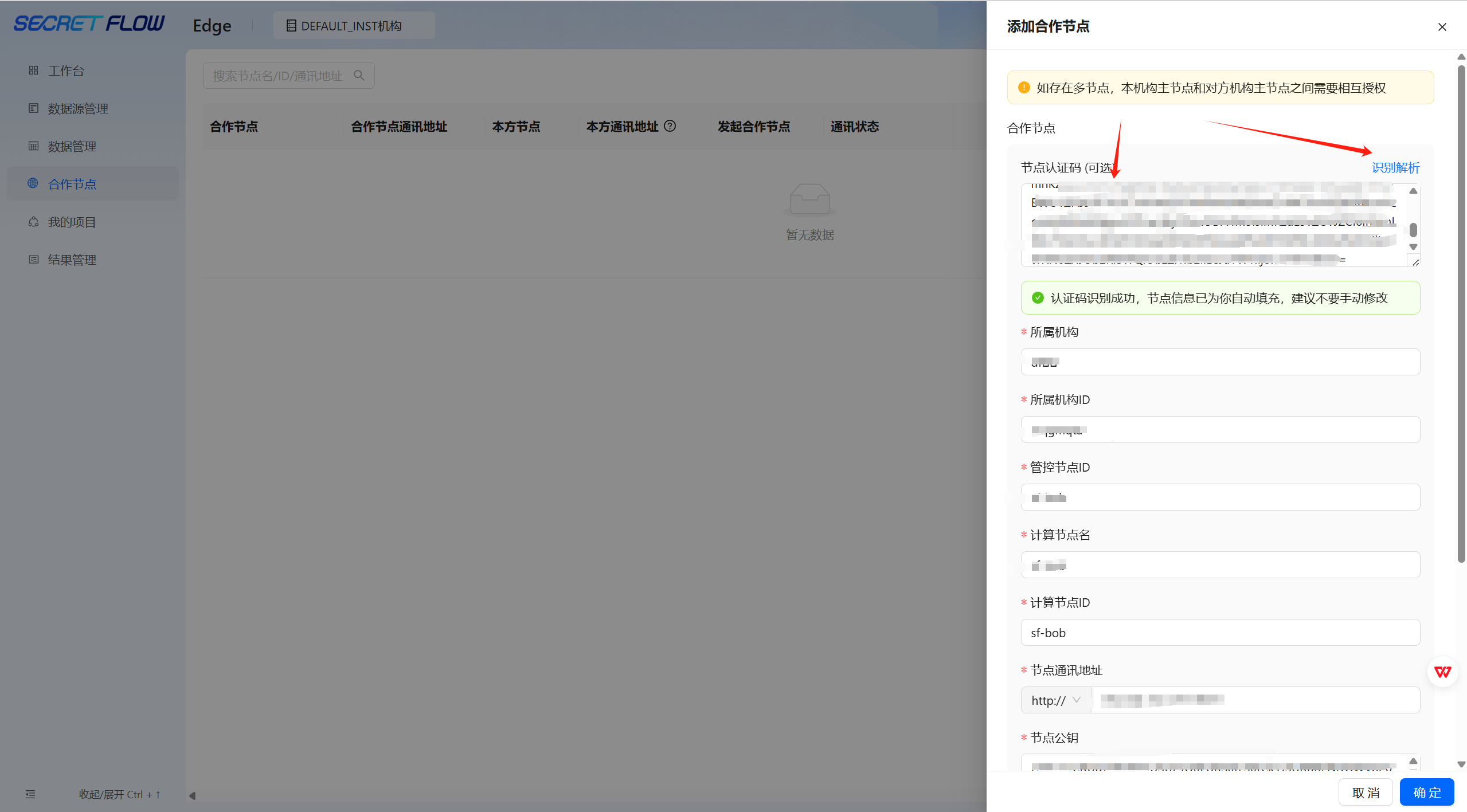Viewport: 1467px width, 812px height.
Task: Click the 数据管理 table icon
Action: click(x=33, y=146)
